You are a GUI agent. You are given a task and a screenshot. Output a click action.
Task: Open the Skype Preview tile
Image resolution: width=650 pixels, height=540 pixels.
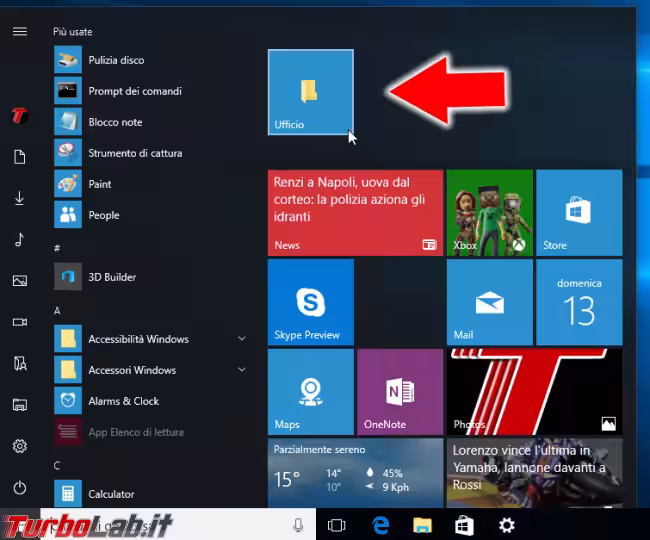tap(310, 301)
